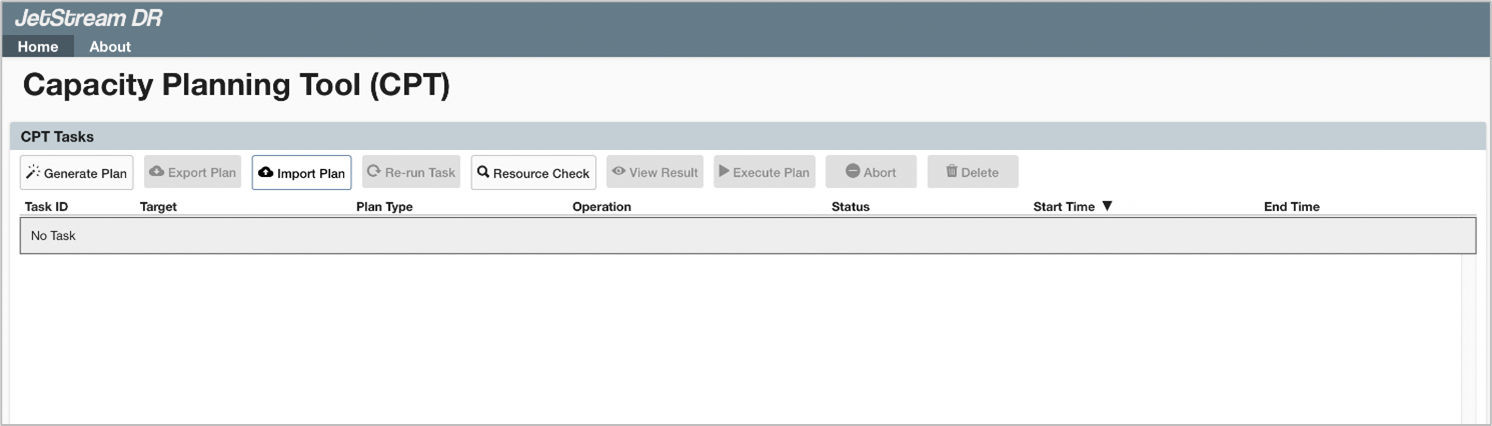Sort by Status column header
1492x426 pixels.
tap(850, 207)
